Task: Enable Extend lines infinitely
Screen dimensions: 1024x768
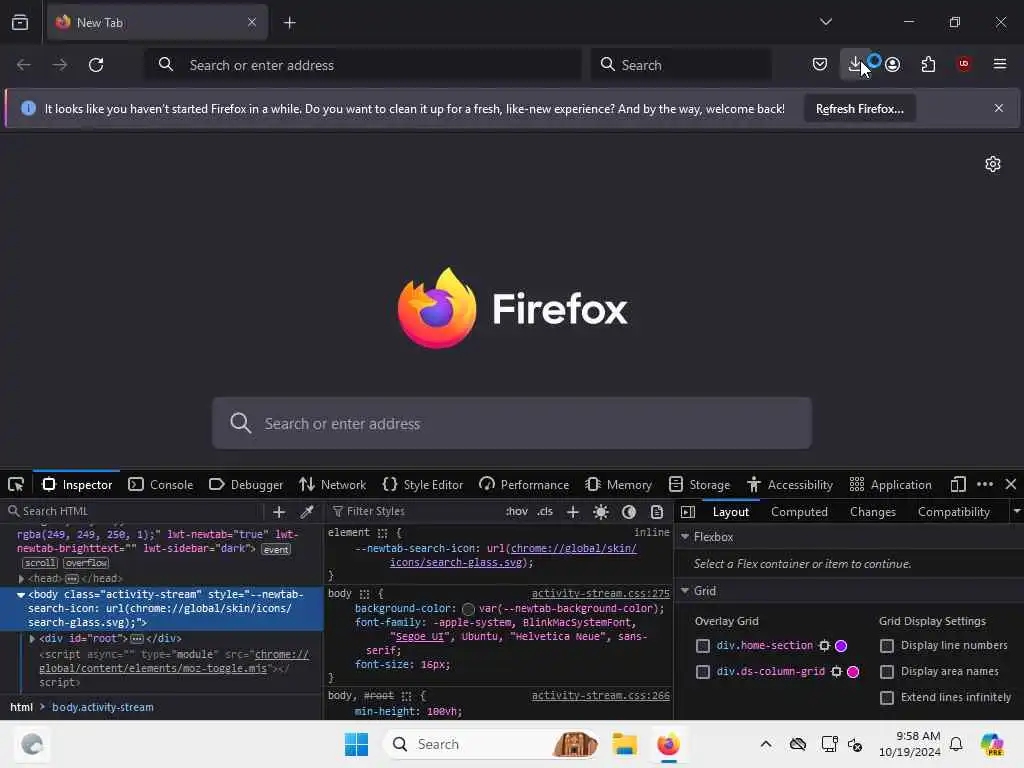Action: pyautogui.click(x=887, y=698)
